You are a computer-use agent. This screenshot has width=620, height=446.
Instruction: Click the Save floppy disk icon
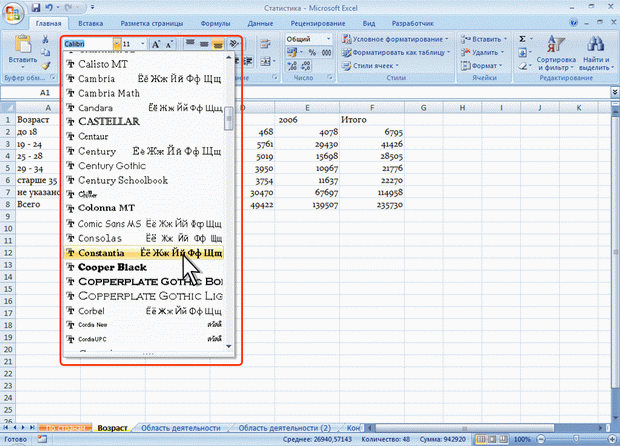pyautogui.click(x=36, y=8)
